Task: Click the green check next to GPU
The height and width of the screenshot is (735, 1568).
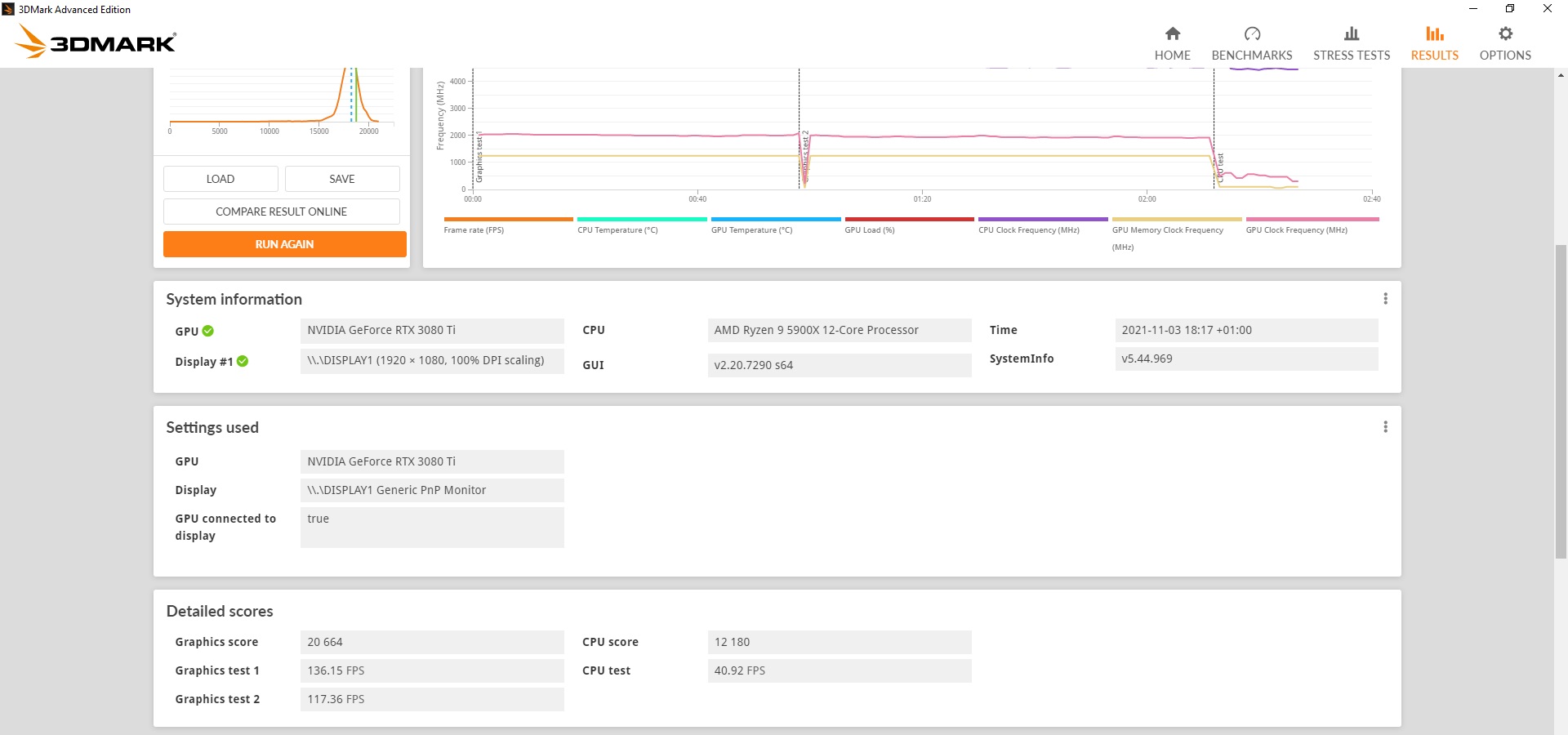Action: [x=208, y=331]
